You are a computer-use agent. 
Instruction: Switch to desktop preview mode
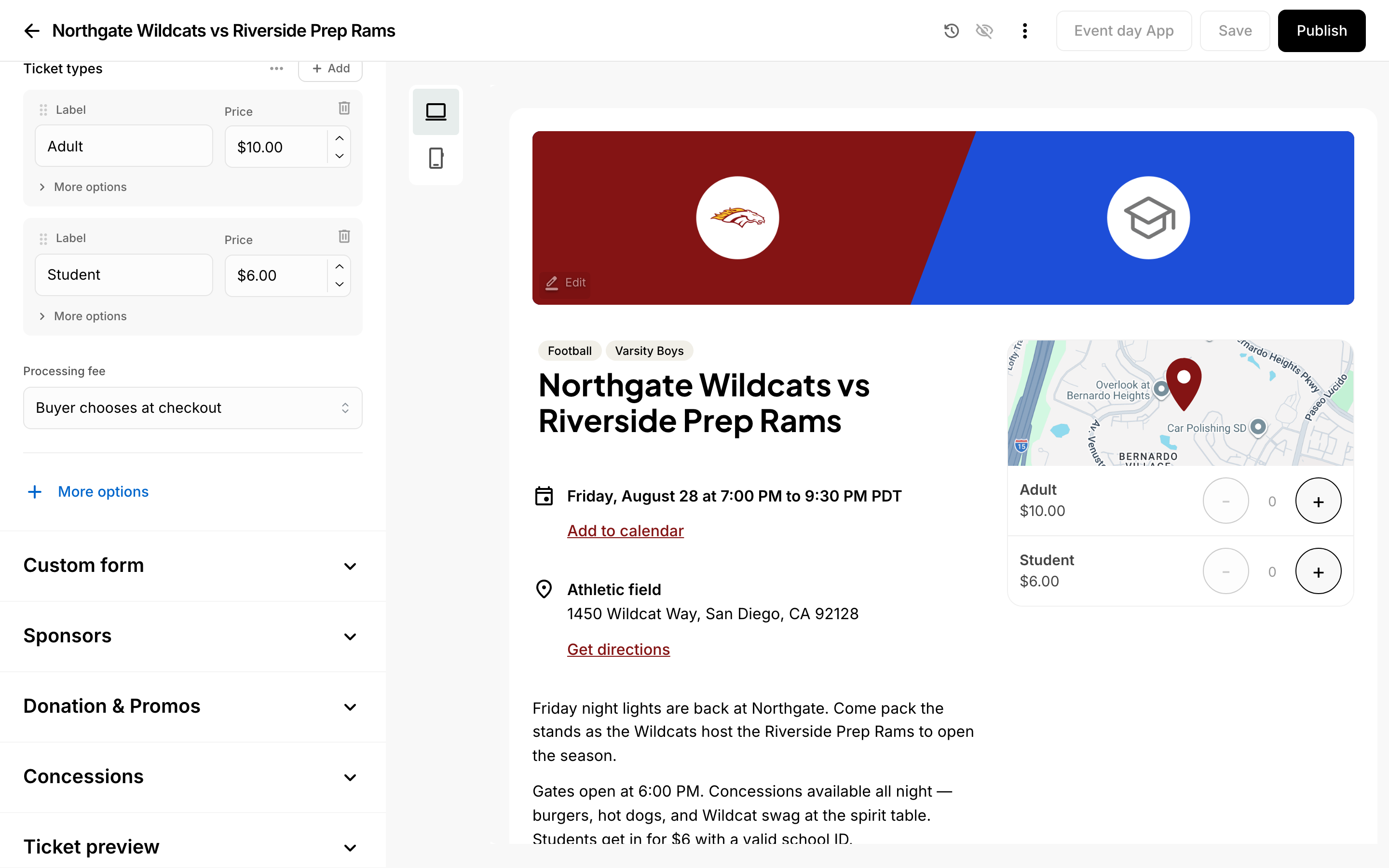point(436,111)
